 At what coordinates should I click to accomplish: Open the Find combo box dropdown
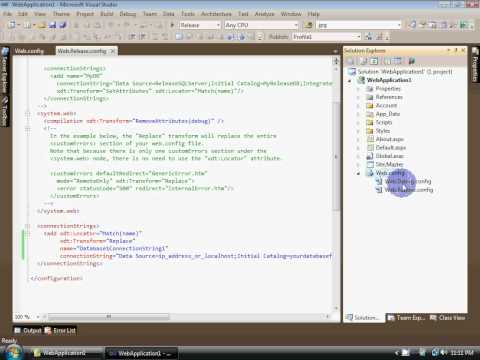pyautogui.click(x=399, y=25)
